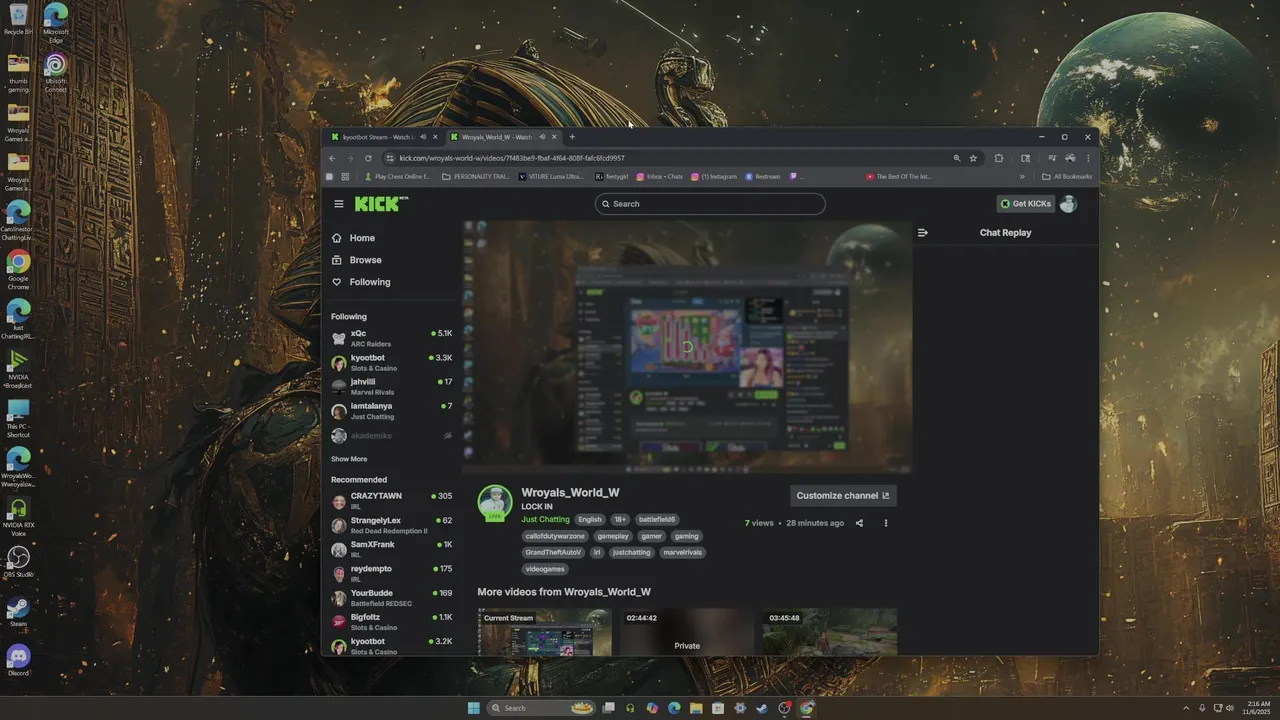This screenshot has height=720, width=1280.
Task: Reload the page in Chrome
Action: (368, 158)
